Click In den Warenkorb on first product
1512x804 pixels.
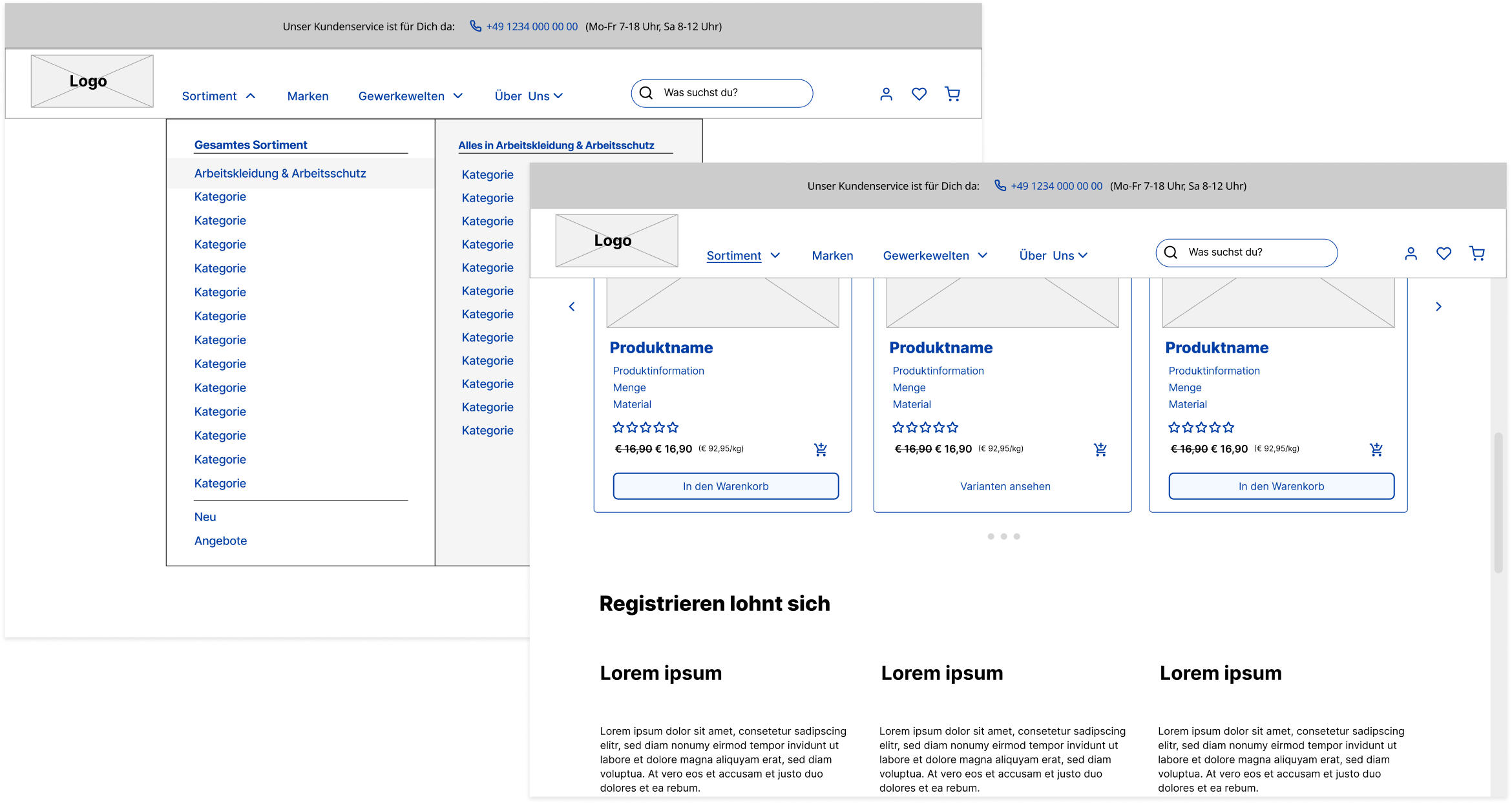coord(726,486)
